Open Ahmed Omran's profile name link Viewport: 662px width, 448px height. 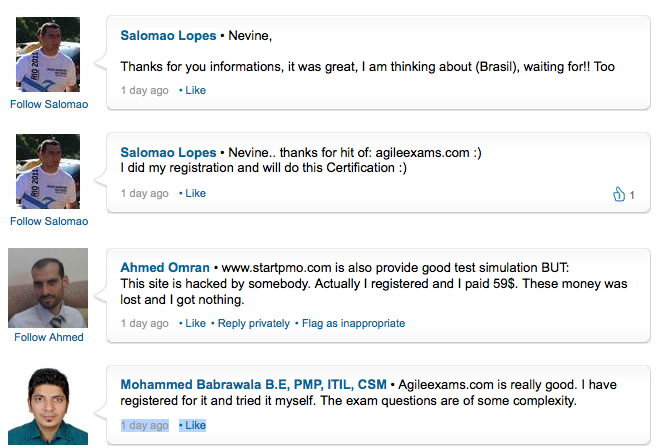coord(165,268)
